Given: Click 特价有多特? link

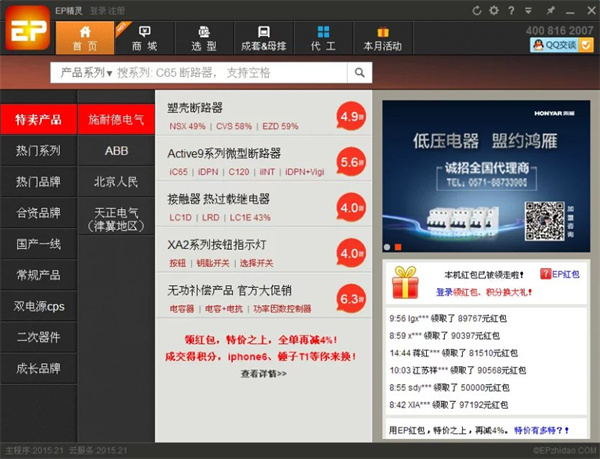Looking at the screenshot, I should pos(541,430).
